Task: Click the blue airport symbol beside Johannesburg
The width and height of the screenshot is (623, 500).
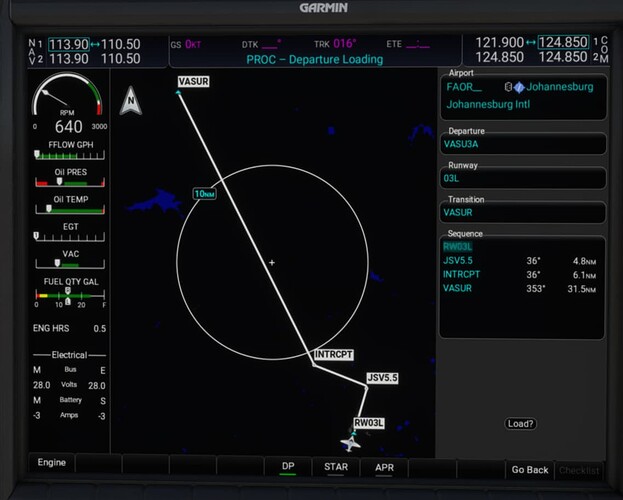Action: [519, 87]
